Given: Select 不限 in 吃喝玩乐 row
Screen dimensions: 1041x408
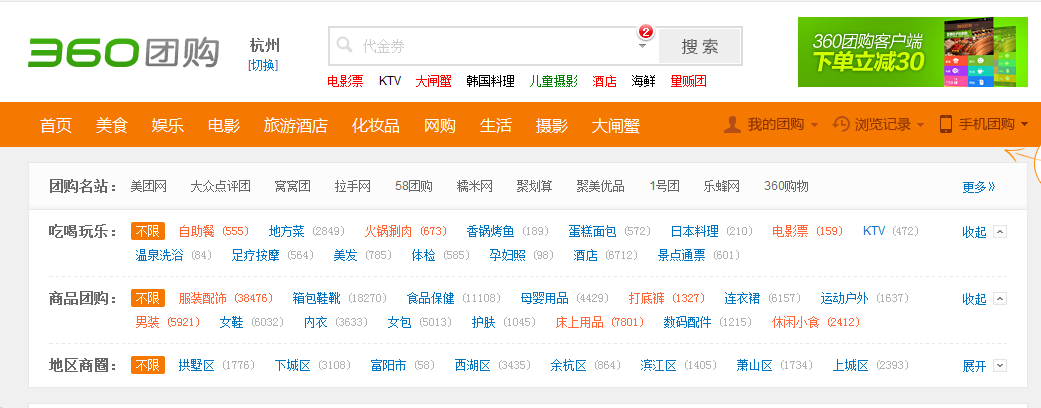Looking at the screenshot, I should pos(147,232).
